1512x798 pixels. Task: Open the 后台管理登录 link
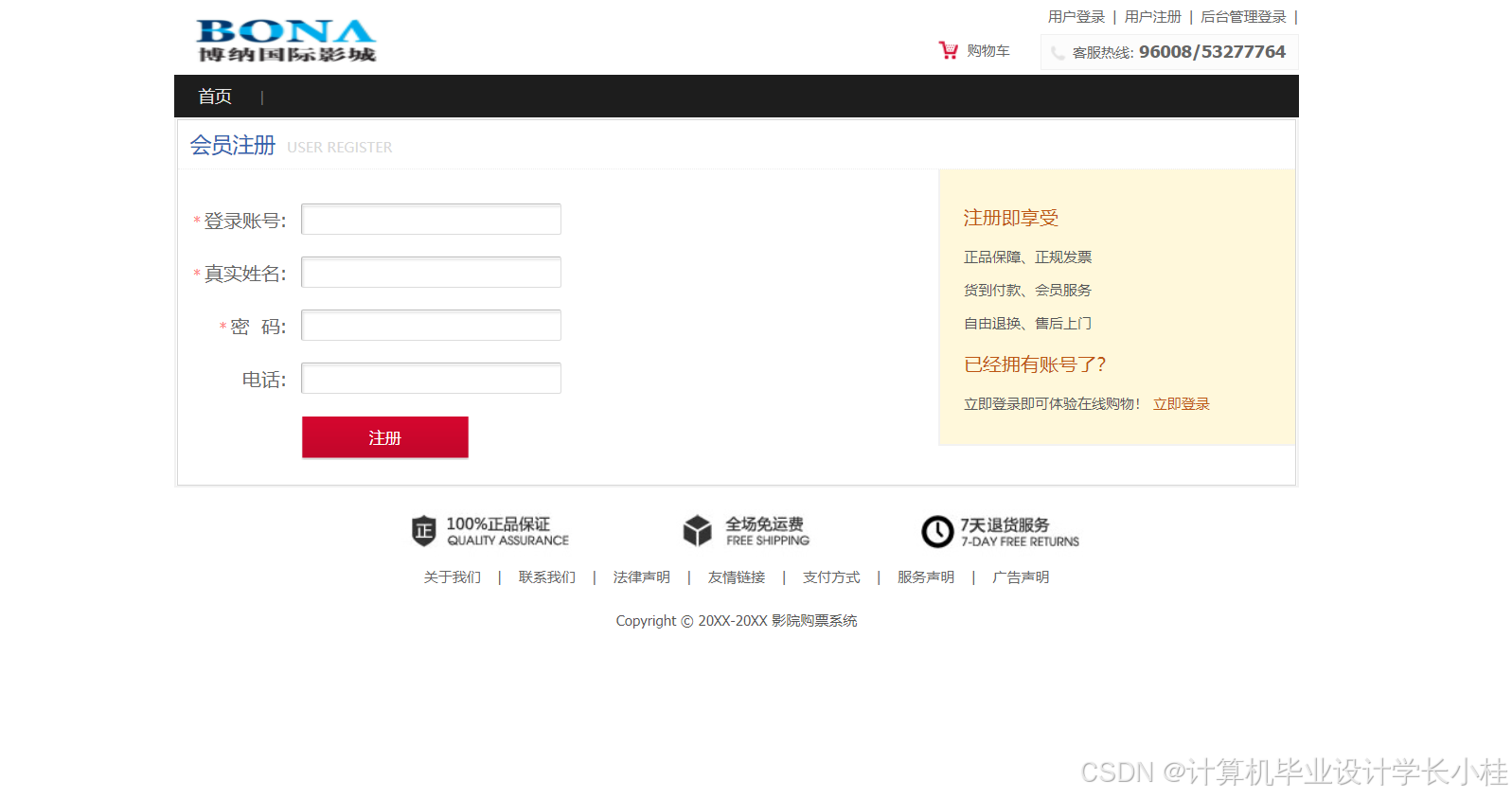(1243, 17)
